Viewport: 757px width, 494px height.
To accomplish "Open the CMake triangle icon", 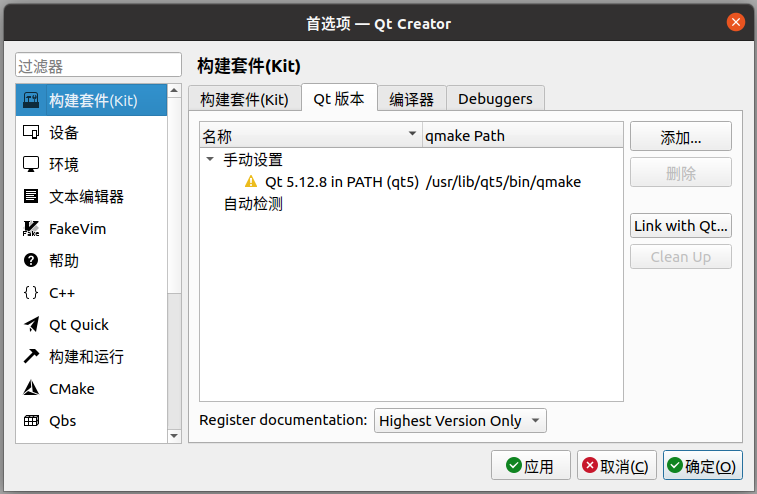I will tap(31, 388).
